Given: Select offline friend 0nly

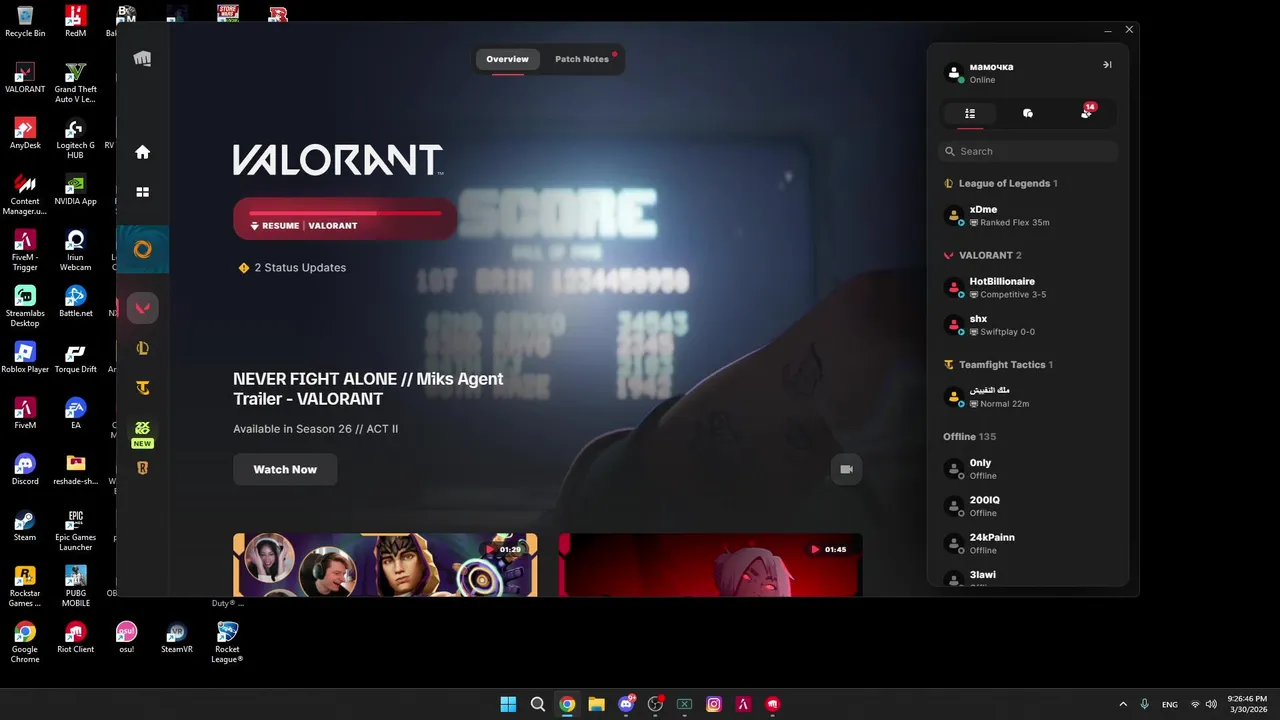Looking at the screenshot, I should click(x=1028, y=469).
